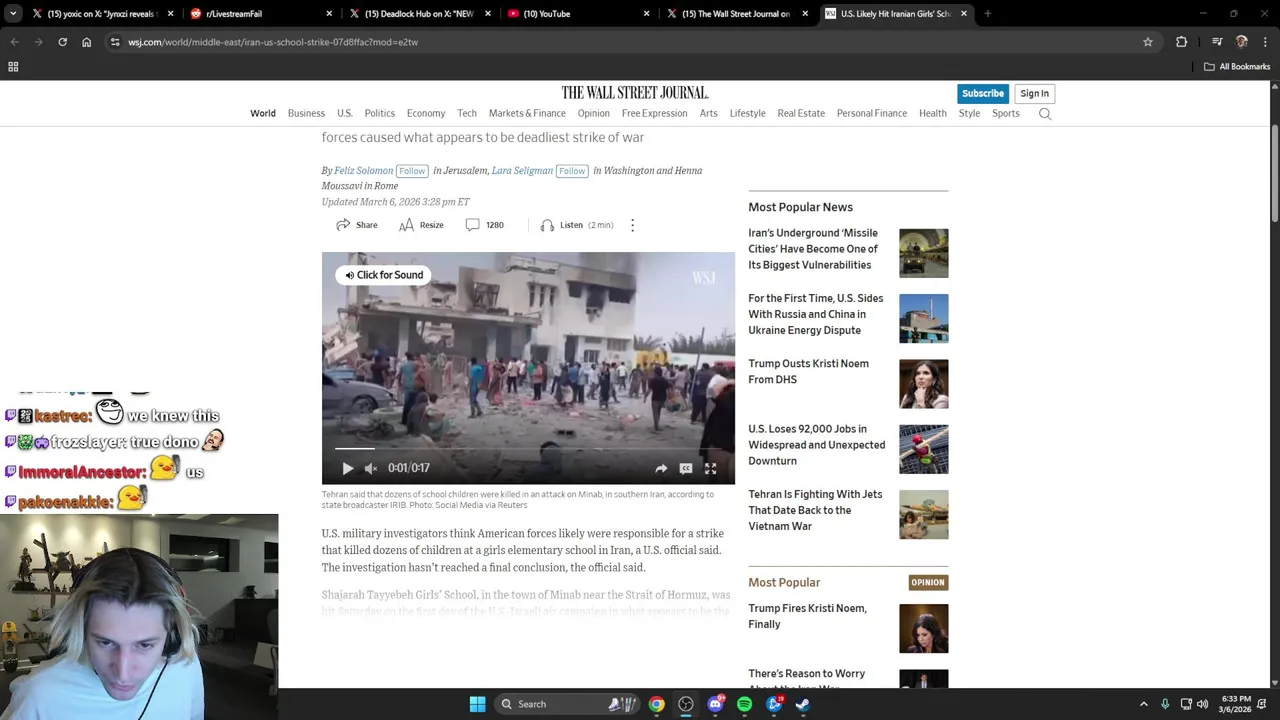1280x720 pixels.
Task: Open the Sports section
Action: [x=1006, y=113]
